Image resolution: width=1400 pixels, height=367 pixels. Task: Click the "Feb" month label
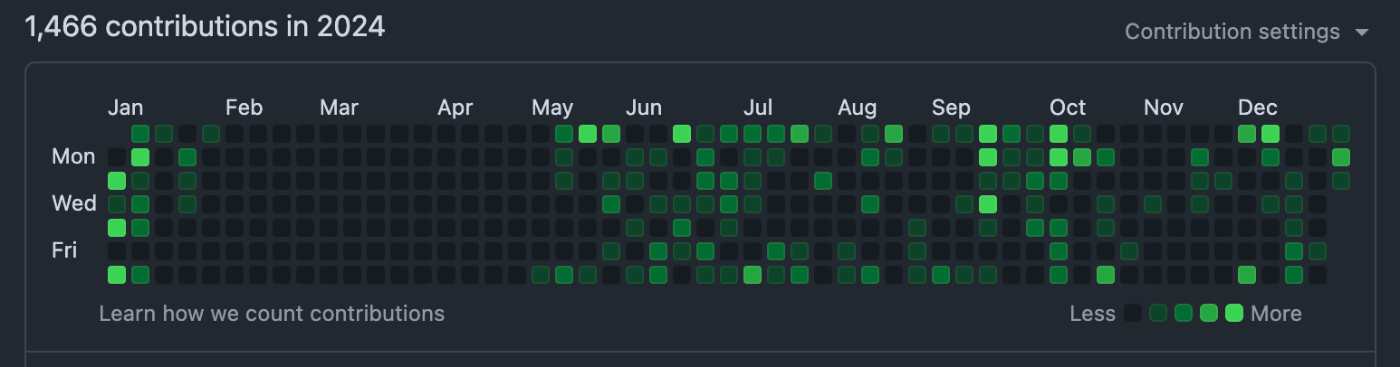(244, 107)
